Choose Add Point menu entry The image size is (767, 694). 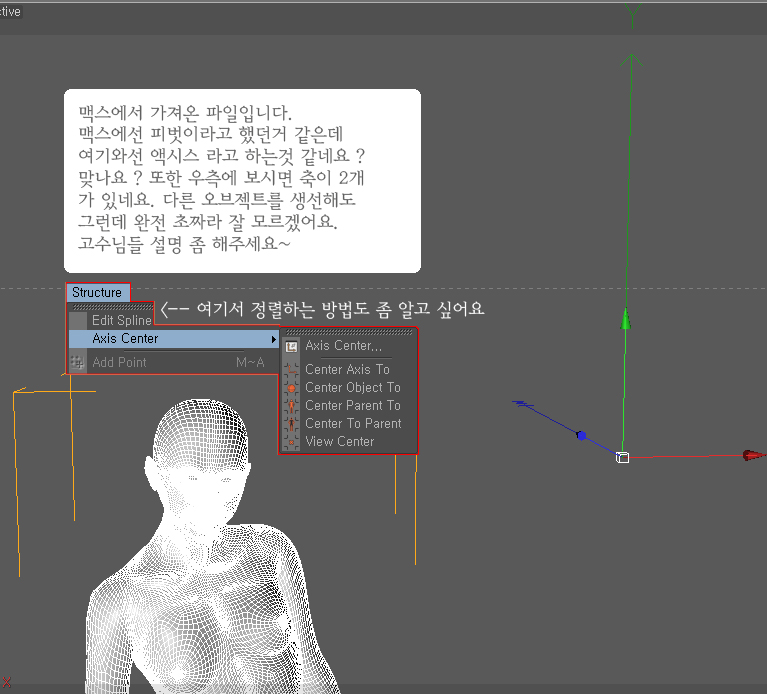click(174, 362)
